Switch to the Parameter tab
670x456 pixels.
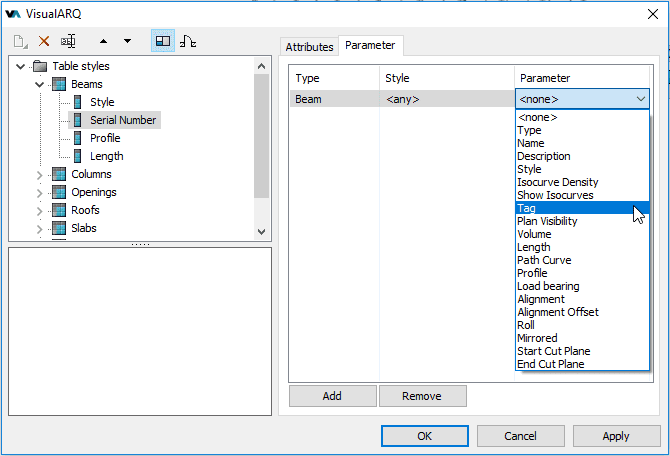(370, 45)
